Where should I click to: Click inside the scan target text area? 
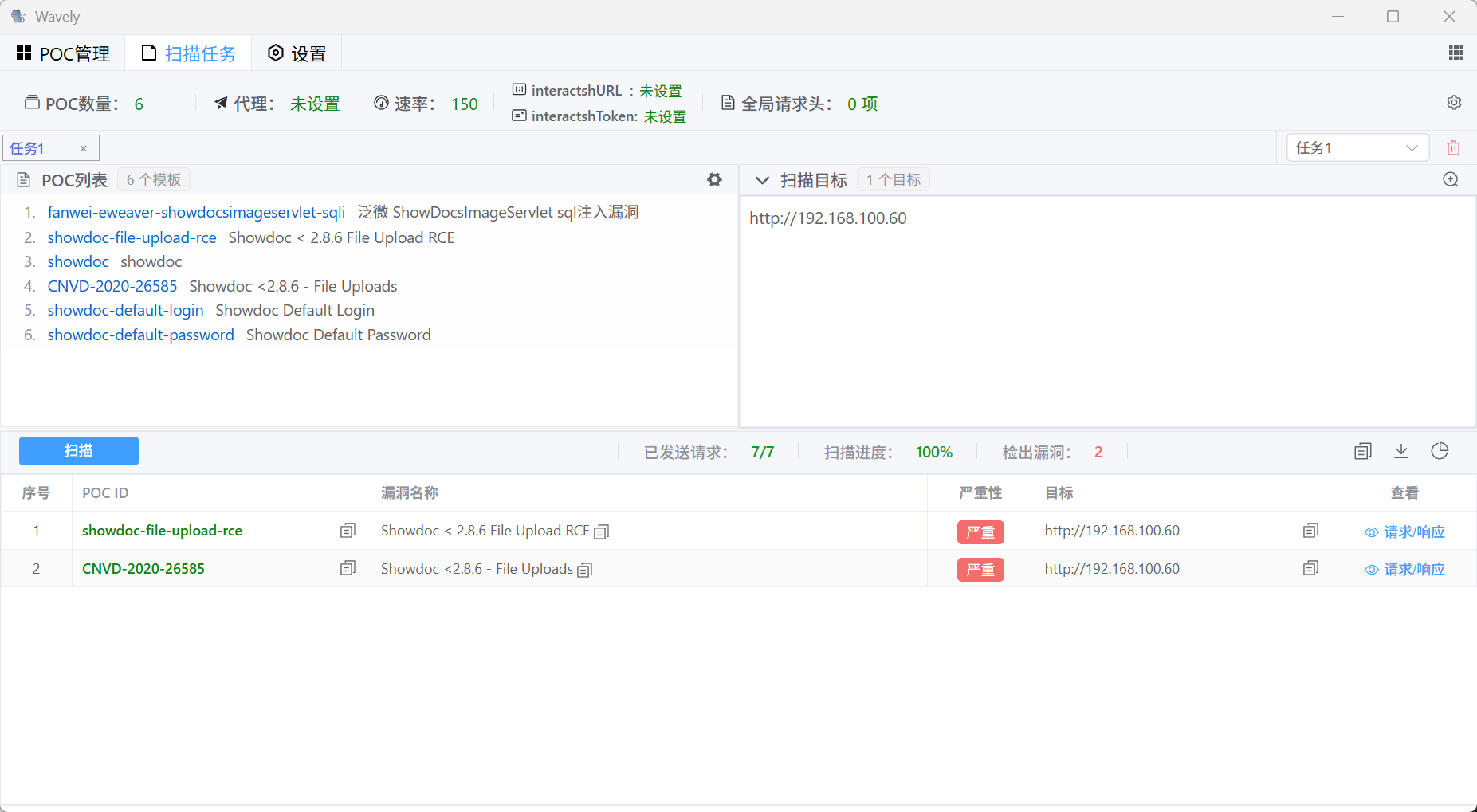(x=1108, y=312)
